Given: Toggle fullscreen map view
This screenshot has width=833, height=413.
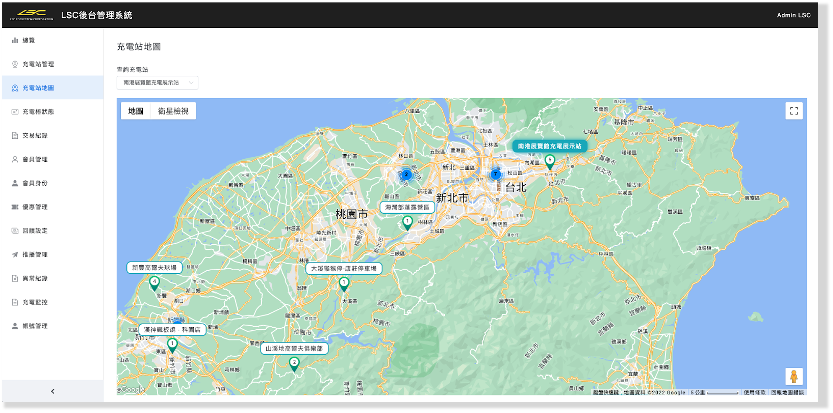Looking at the screenshot, I should 793,111.
